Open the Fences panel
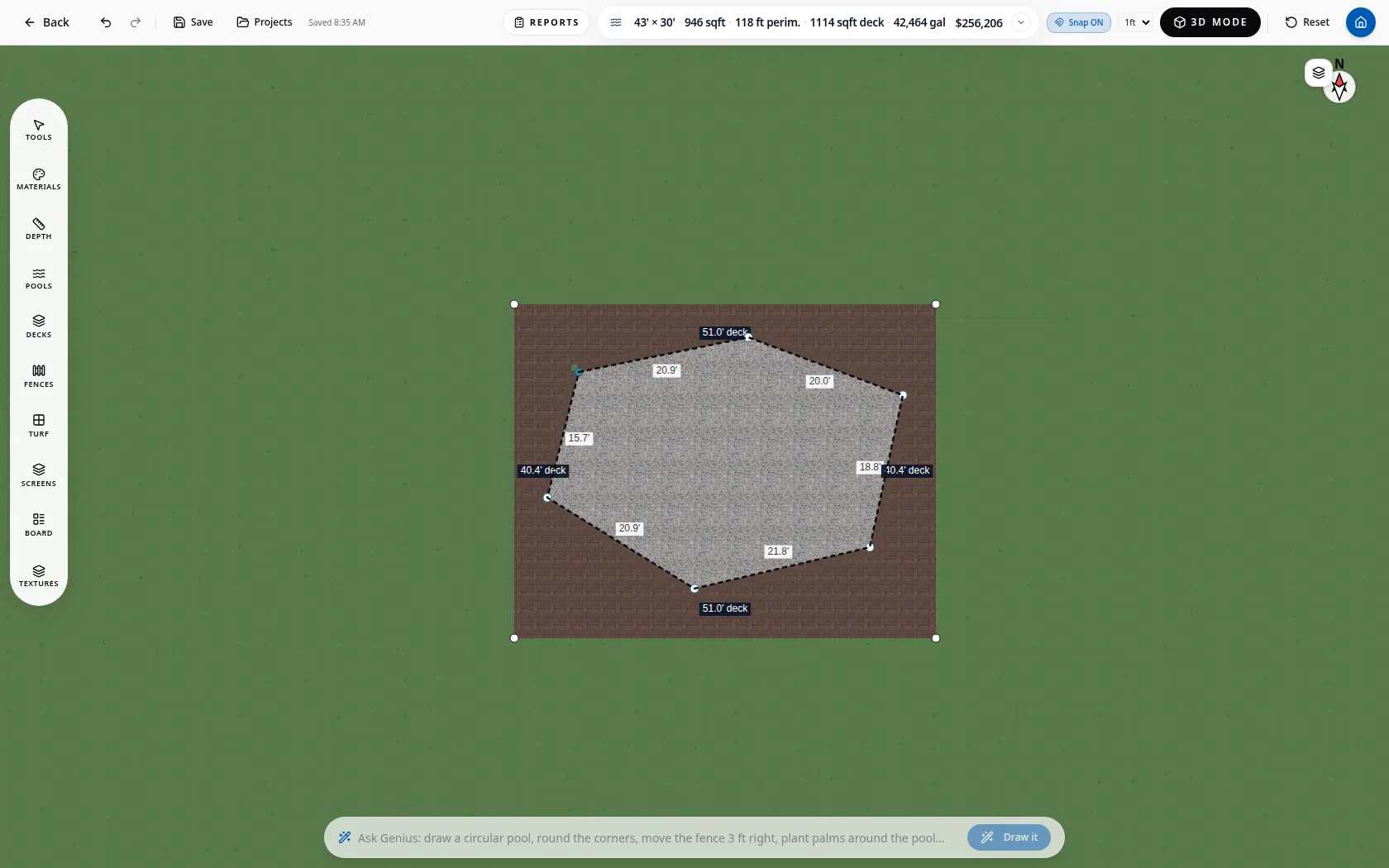1389x868 pixels. [39, 377]
